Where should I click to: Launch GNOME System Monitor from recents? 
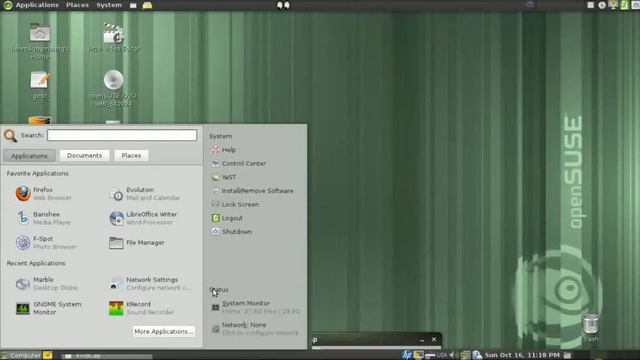48,308
